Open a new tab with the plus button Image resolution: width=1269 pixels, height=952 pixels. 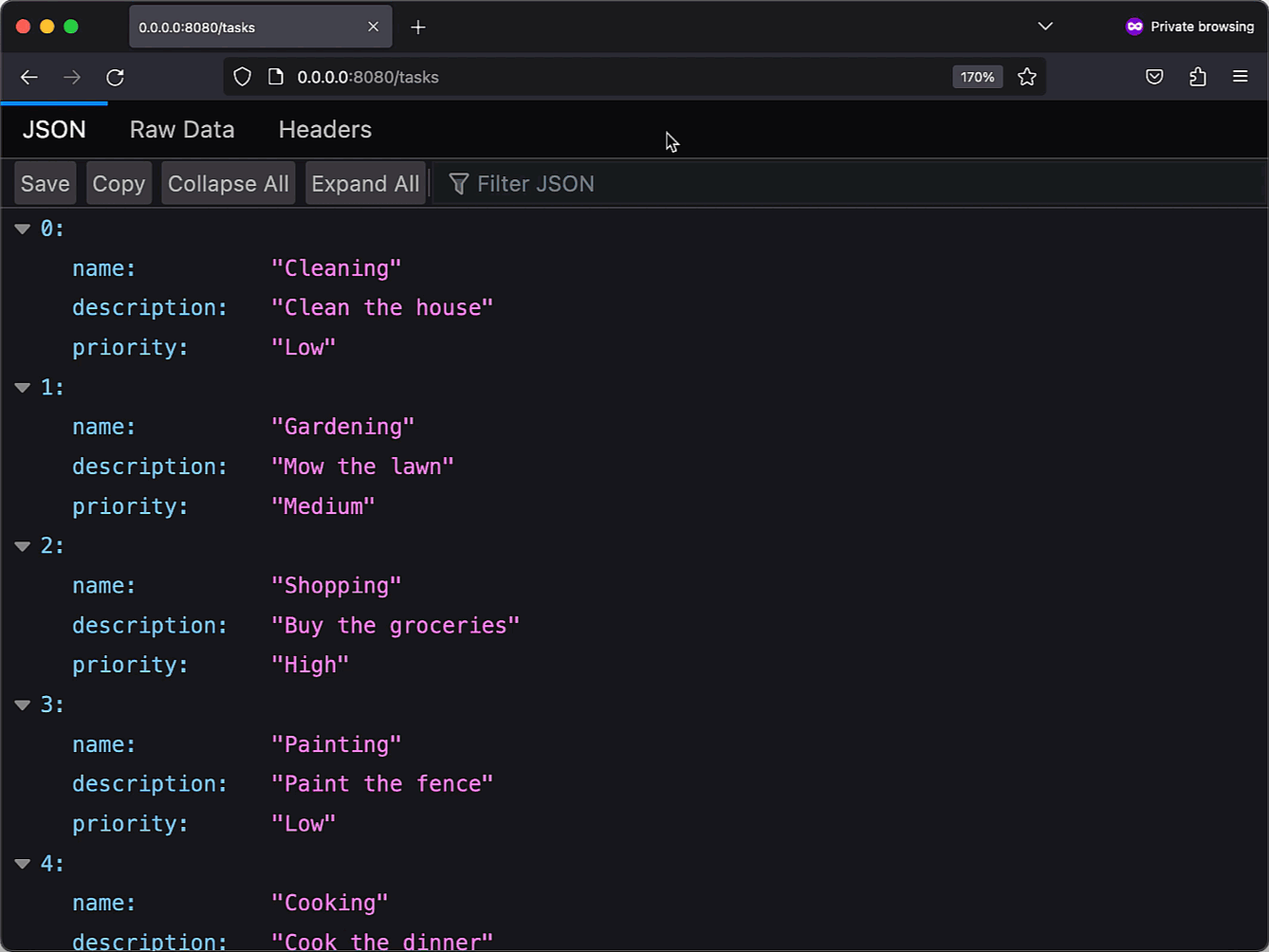(x=418, y=27)
